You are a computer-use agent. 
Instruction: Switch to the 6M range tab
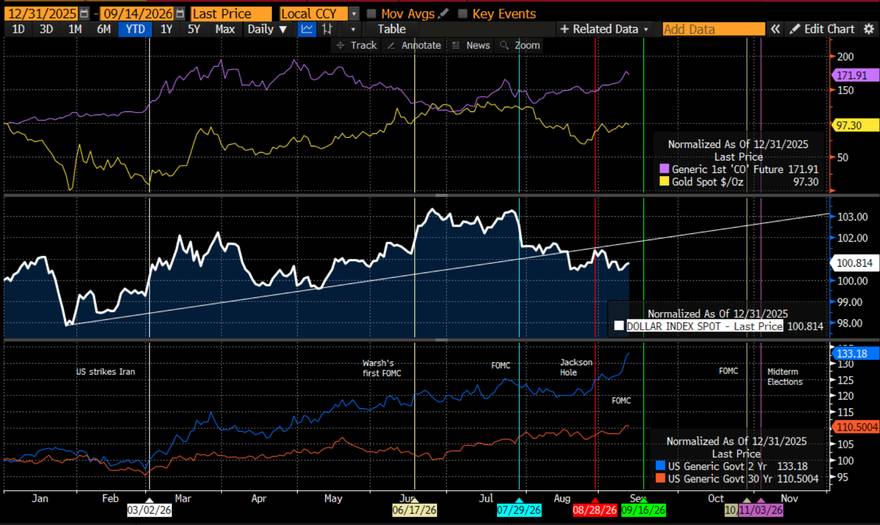[x=104, y=29]
